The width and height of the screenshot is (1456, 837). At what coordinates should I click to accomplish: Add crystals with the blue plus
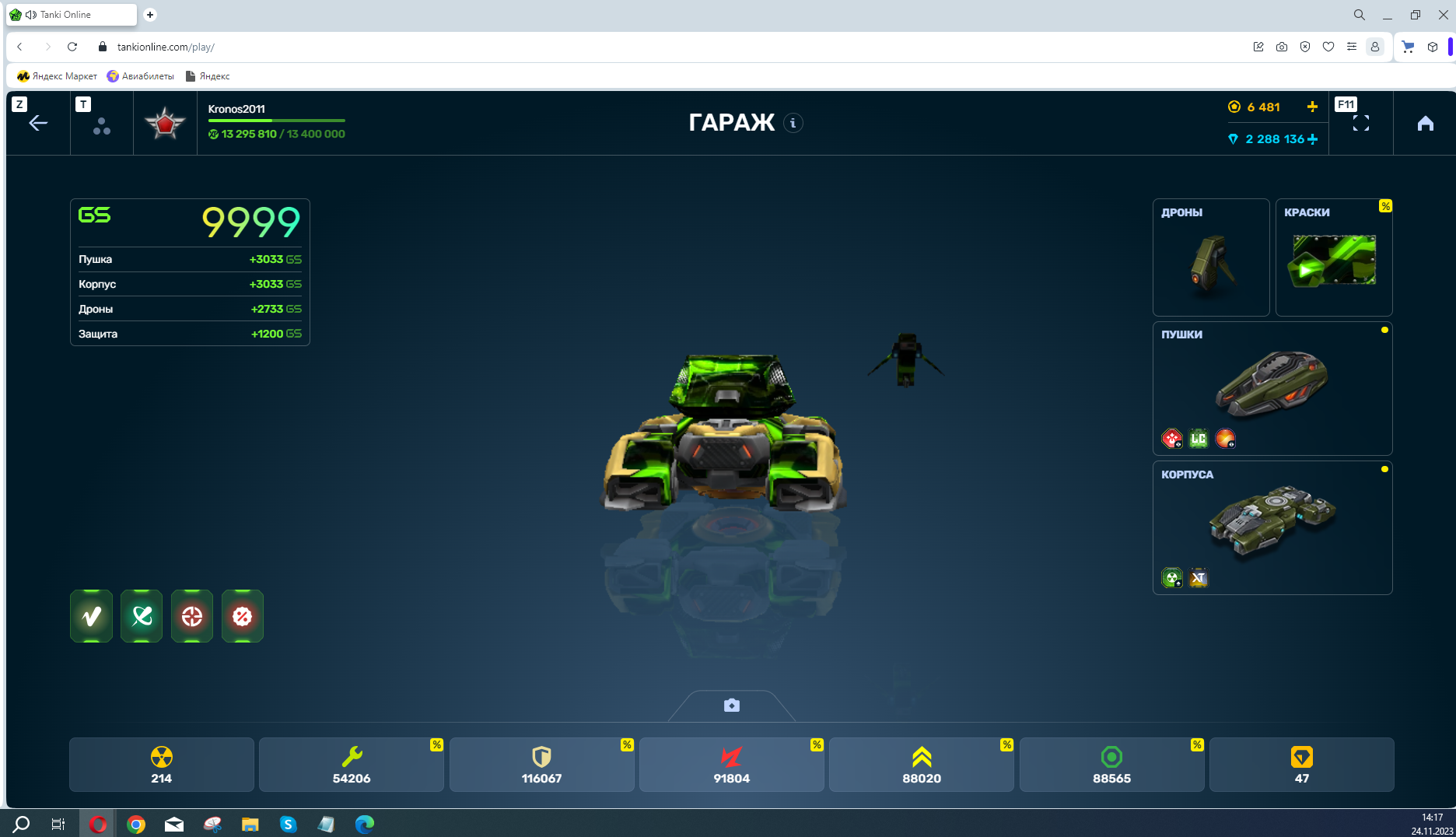pos(1313,139)
